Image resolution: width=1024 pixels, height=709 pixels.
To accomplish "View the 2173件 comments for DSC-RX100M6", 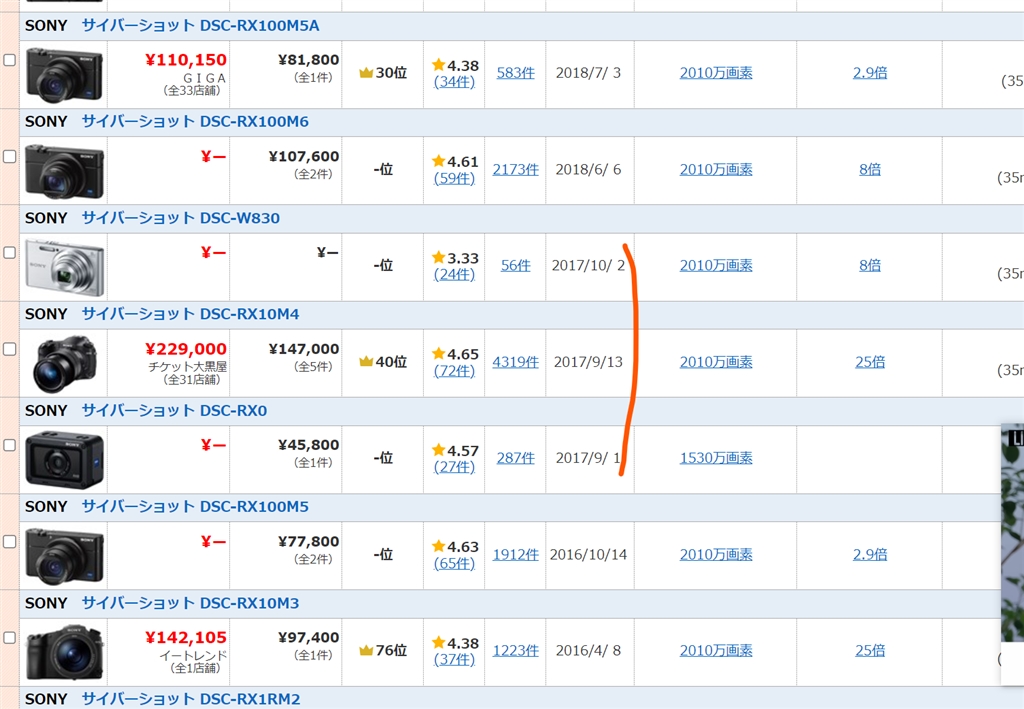I will [x=515, y=169].
